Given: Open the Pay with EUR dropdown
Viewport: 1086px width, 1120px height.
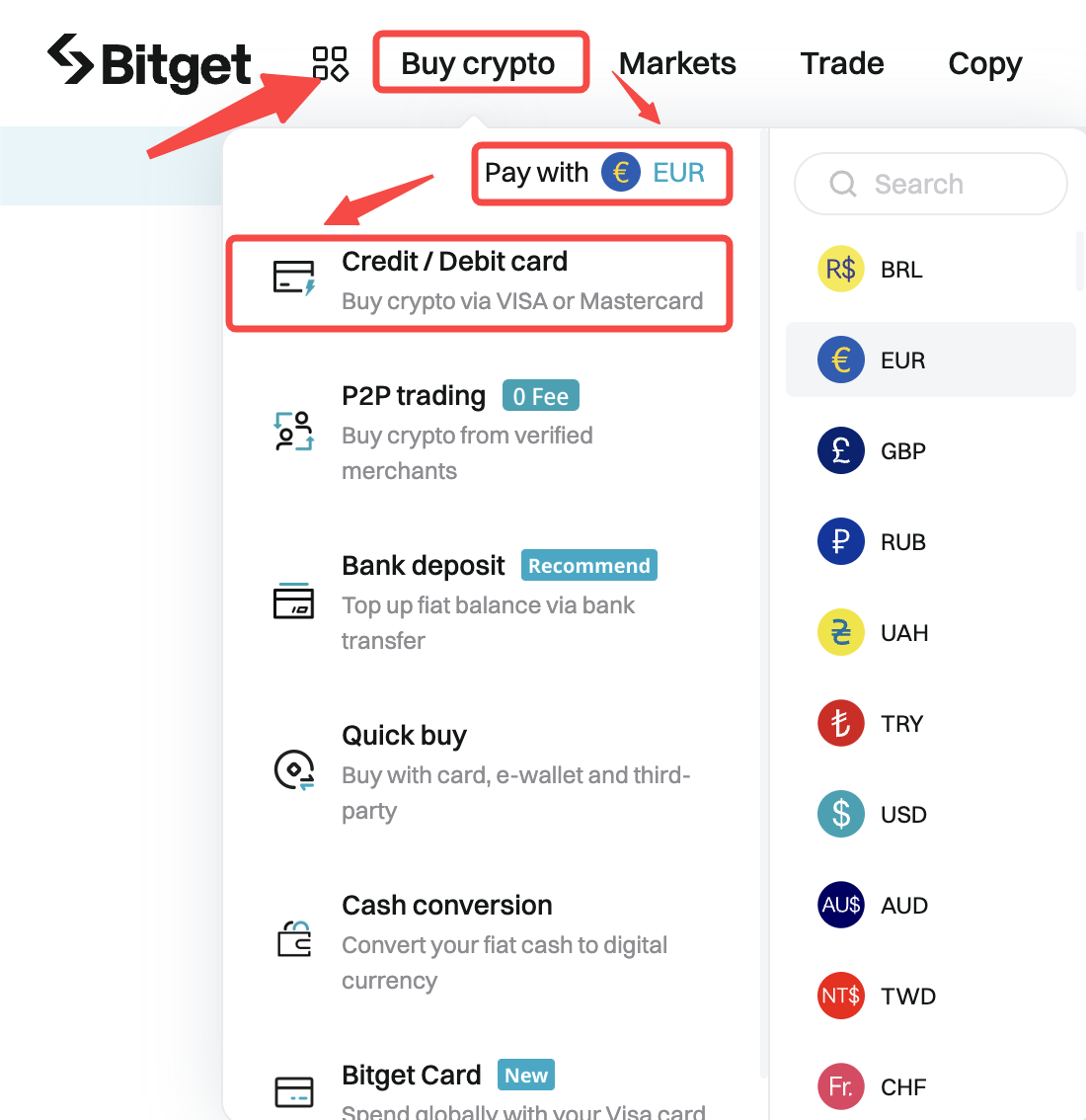Looking at the screenshot, I should pos(601,172).
